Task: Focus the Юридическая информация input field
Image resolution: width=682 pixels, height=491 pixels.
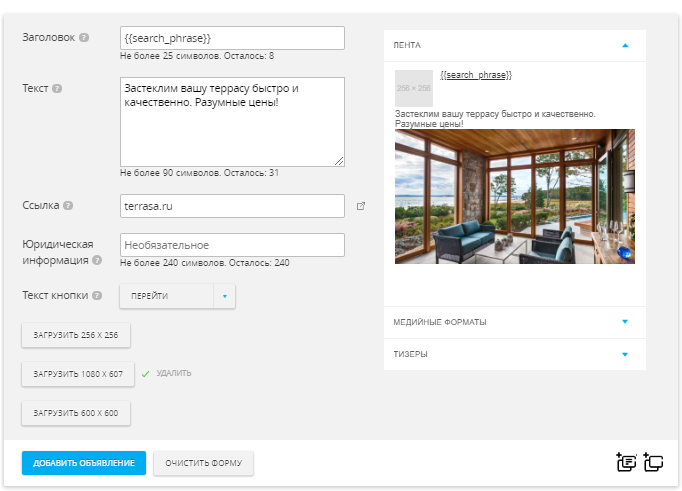Action: click(232, 245)
